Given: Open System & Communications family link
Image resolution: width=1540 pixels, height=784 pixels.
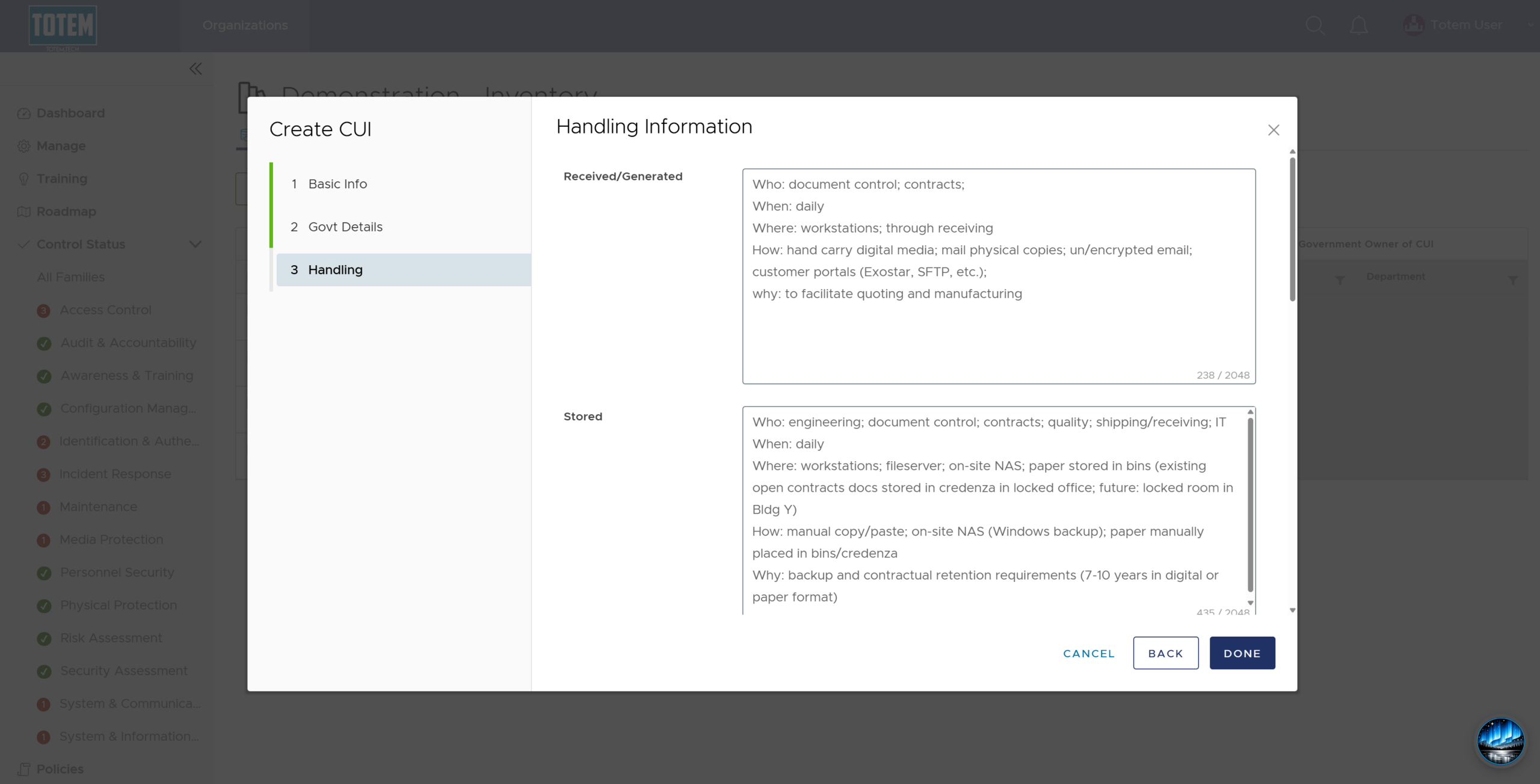Looking at the screenshot, I should (x=130, y=703).
